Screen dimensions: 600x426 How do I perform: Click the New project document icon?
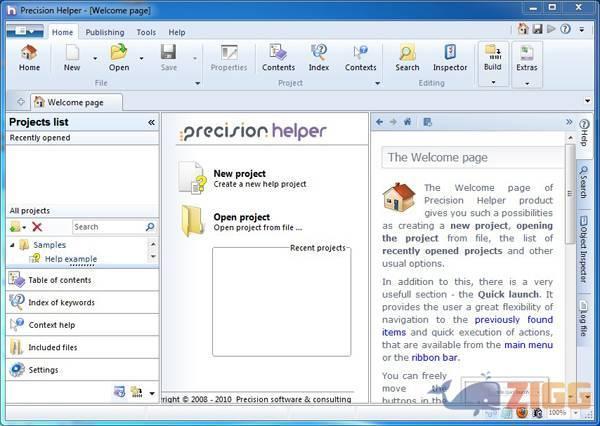pyautogui.click(x=192, y=178)
